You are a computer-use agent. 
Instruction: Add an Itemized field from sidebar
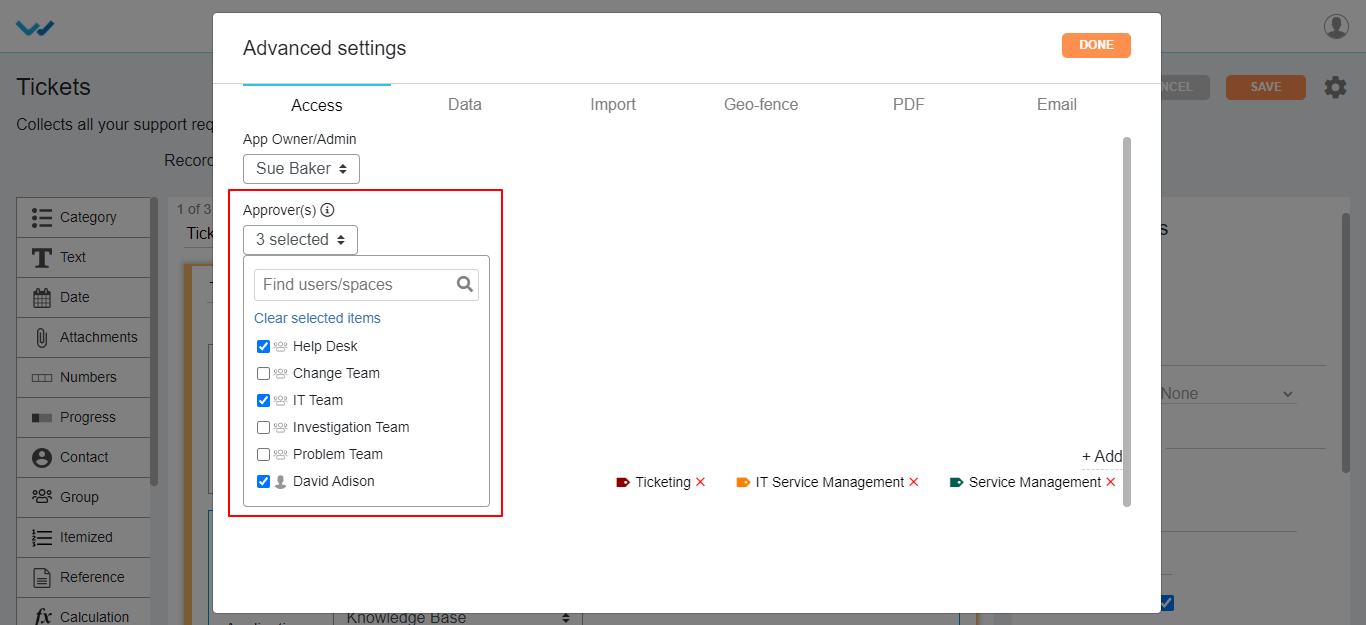(x=83, y=537)
